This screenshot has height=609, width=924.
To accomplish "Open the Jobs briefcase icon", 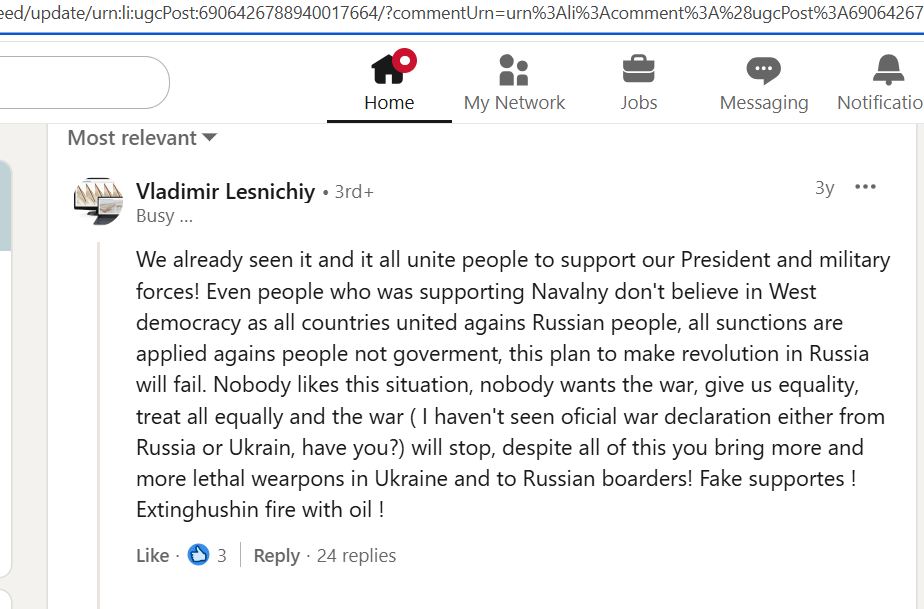I will pyautogui.click(x=638, y=70).
